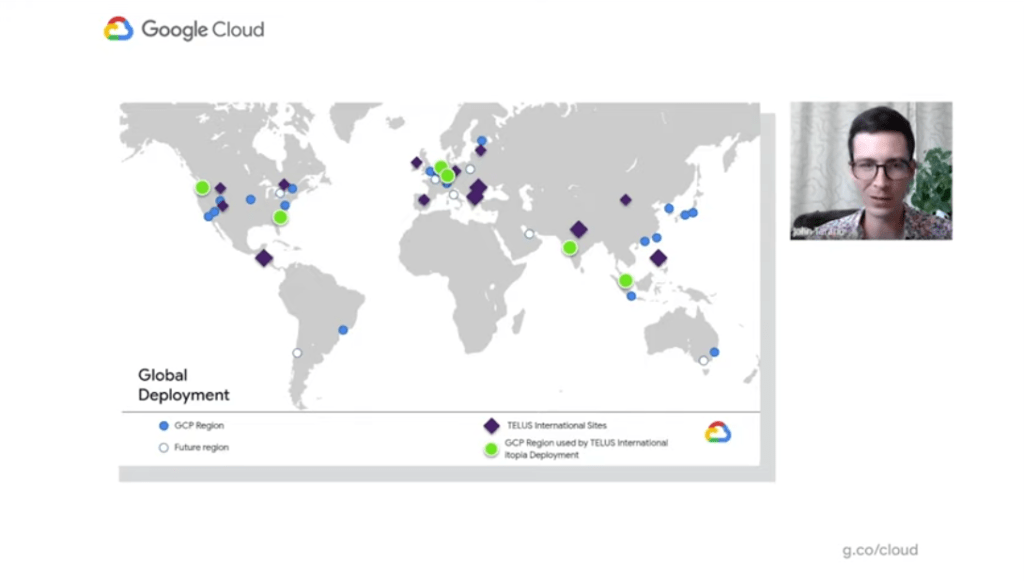The width and height of the screenshot is (1024, 581).
Task: Toggle the GCP Region legend entry
Action: click(191, 425)
